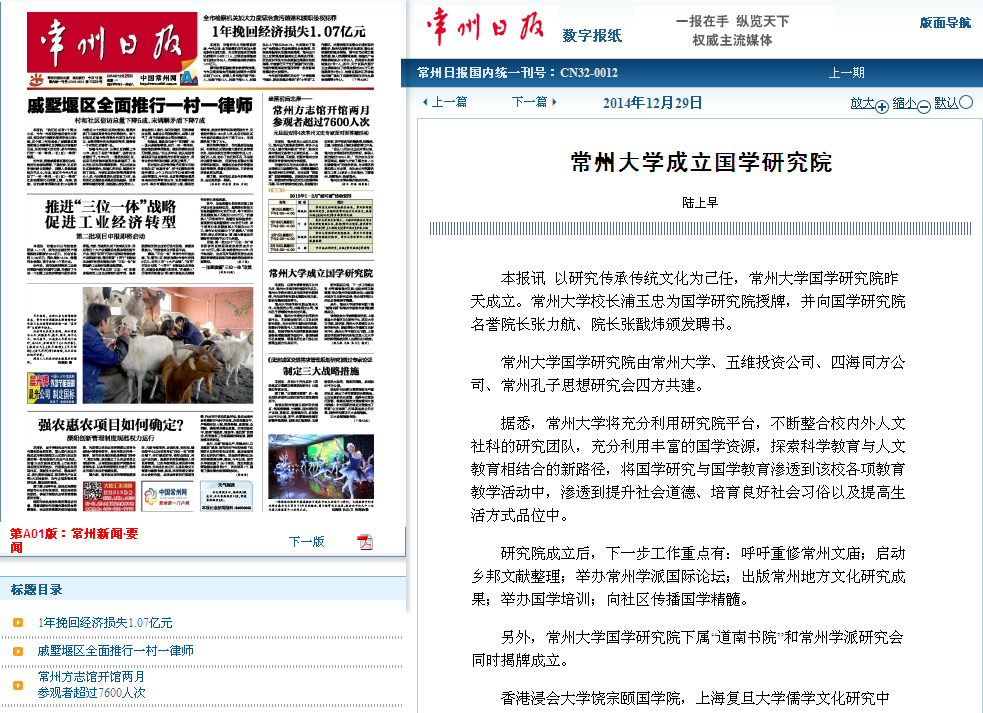Open the PDF version of page A01
983x713 pixels.
coord(365,542)
